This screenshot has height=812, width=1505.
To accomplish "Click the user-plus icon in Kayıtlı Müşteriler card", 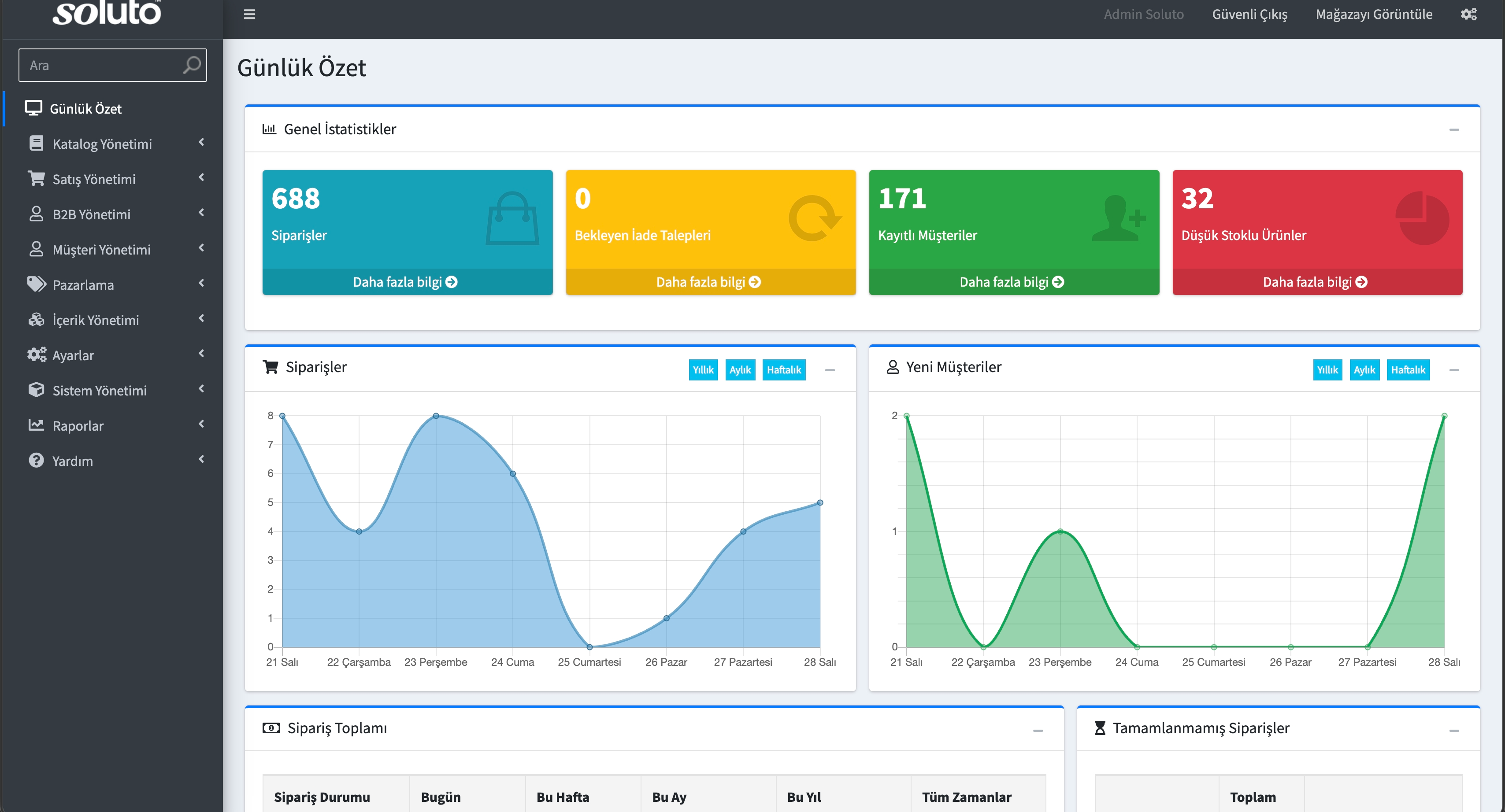I will [x=1119, y=218].
